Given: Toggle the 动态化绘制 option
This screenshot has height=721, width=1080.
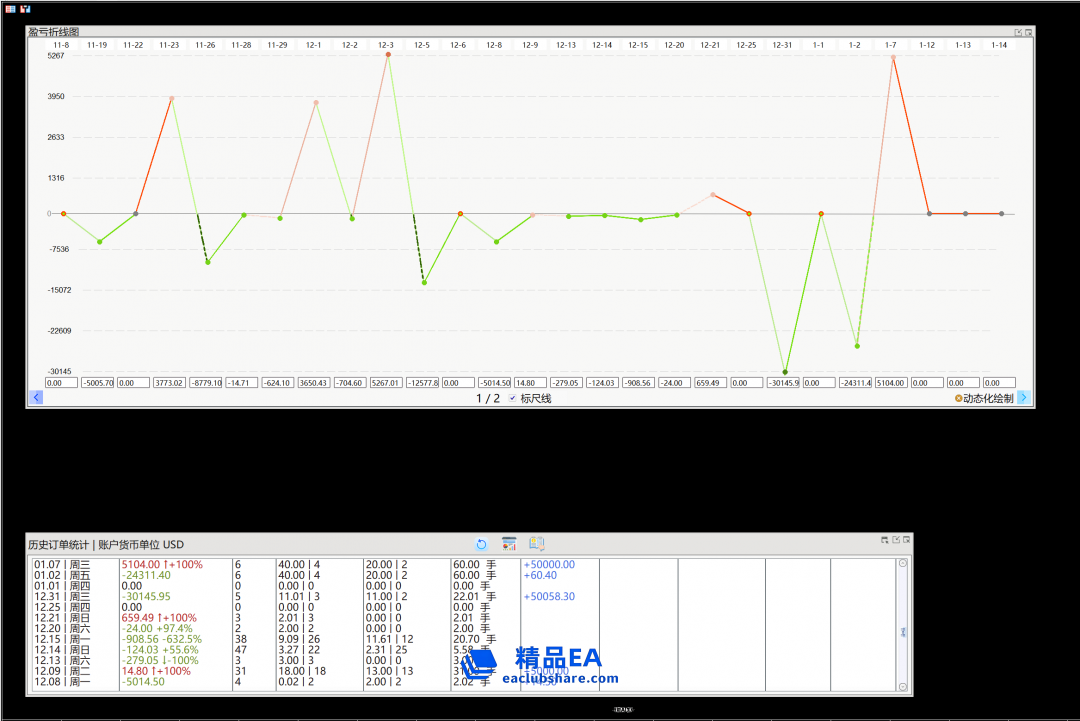Looking at the screenshot, I should click(959, 398).
